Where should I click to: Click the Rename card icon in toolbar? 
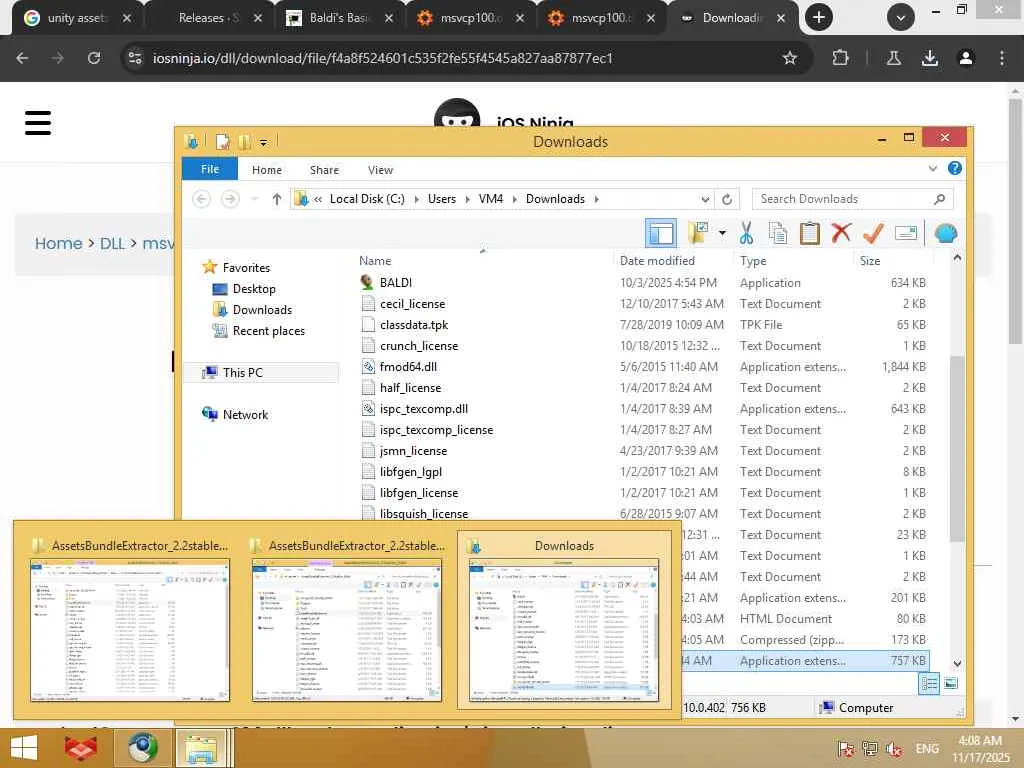[x=906, y=233]
